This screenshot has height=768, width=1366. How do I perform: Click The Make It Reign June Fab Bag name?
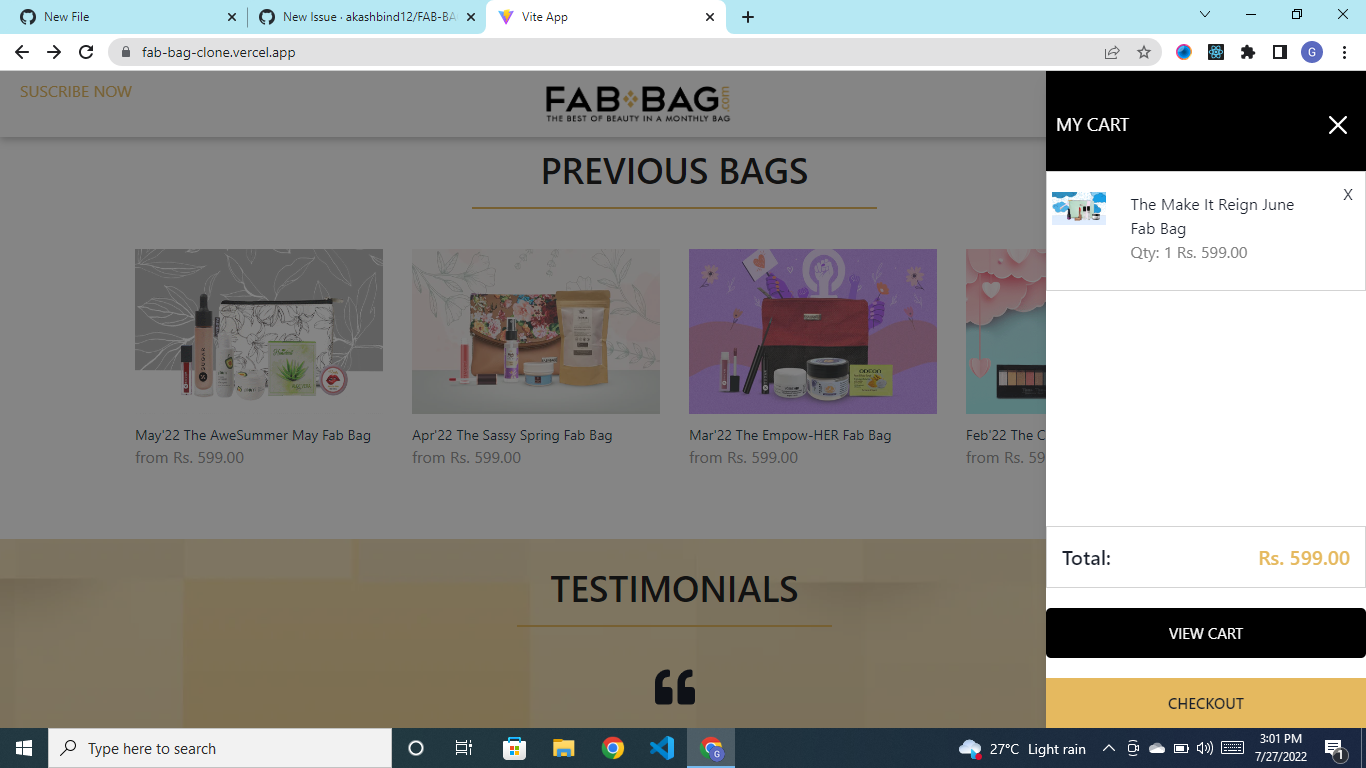1212,216
